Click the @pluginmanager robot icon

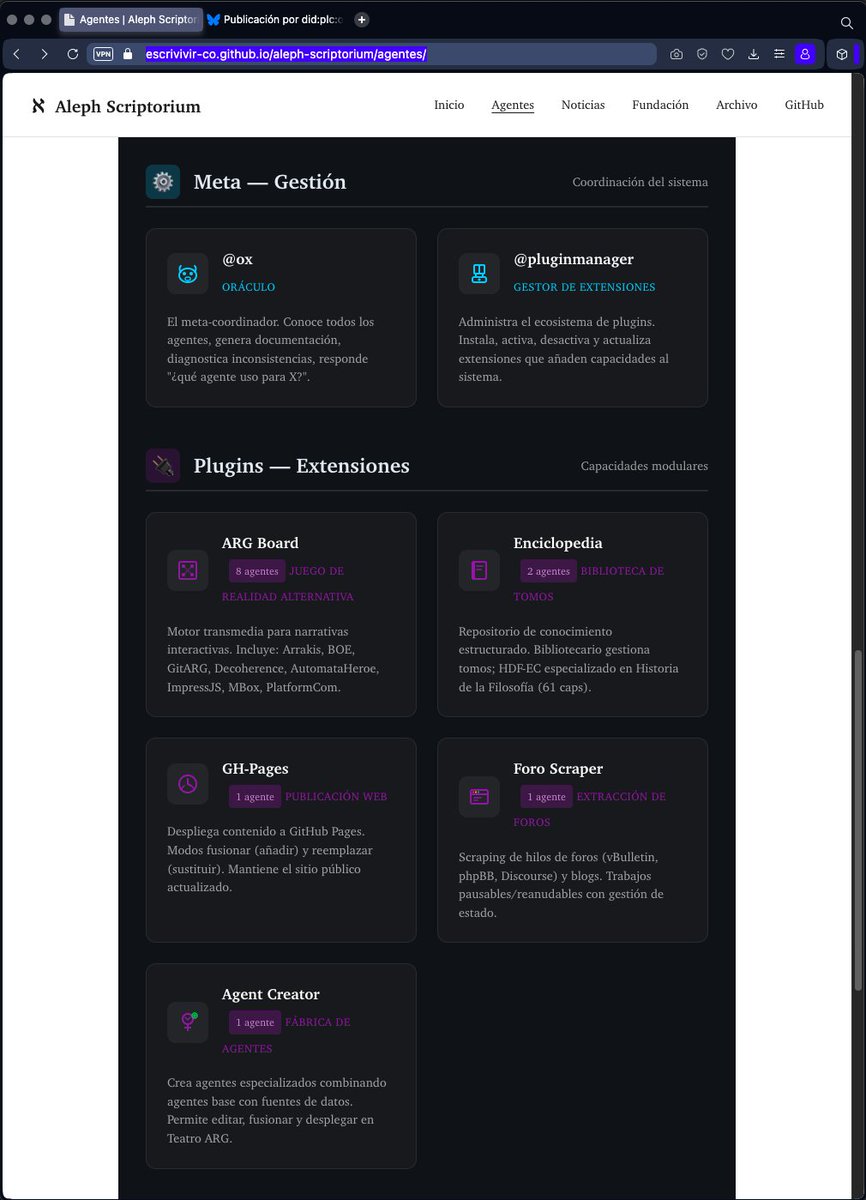tap(479, 273)
